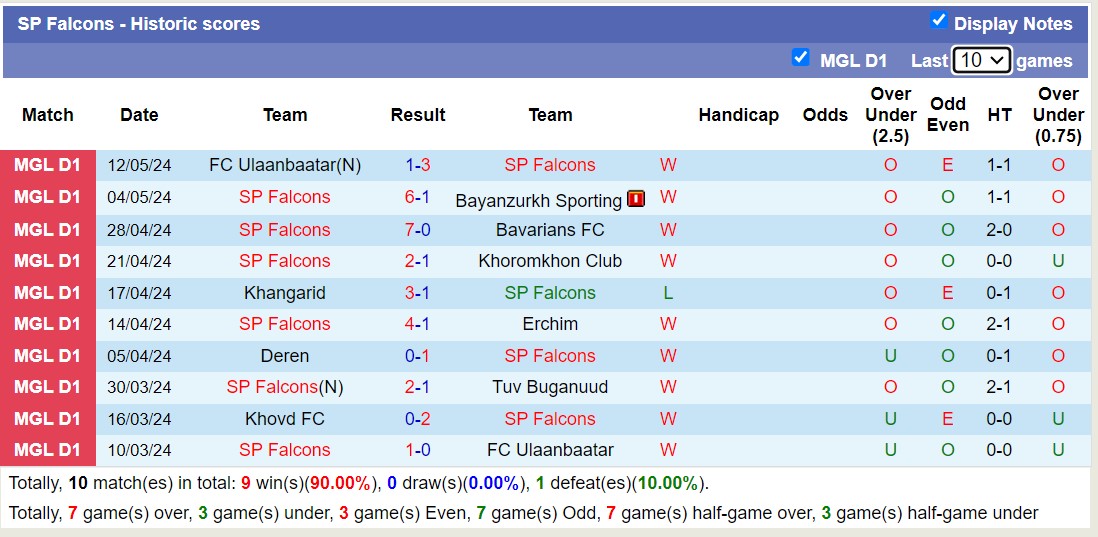This screenshot has height=537, width=1098.
Task: Select the Erchim team name
Action: (550, 324)
